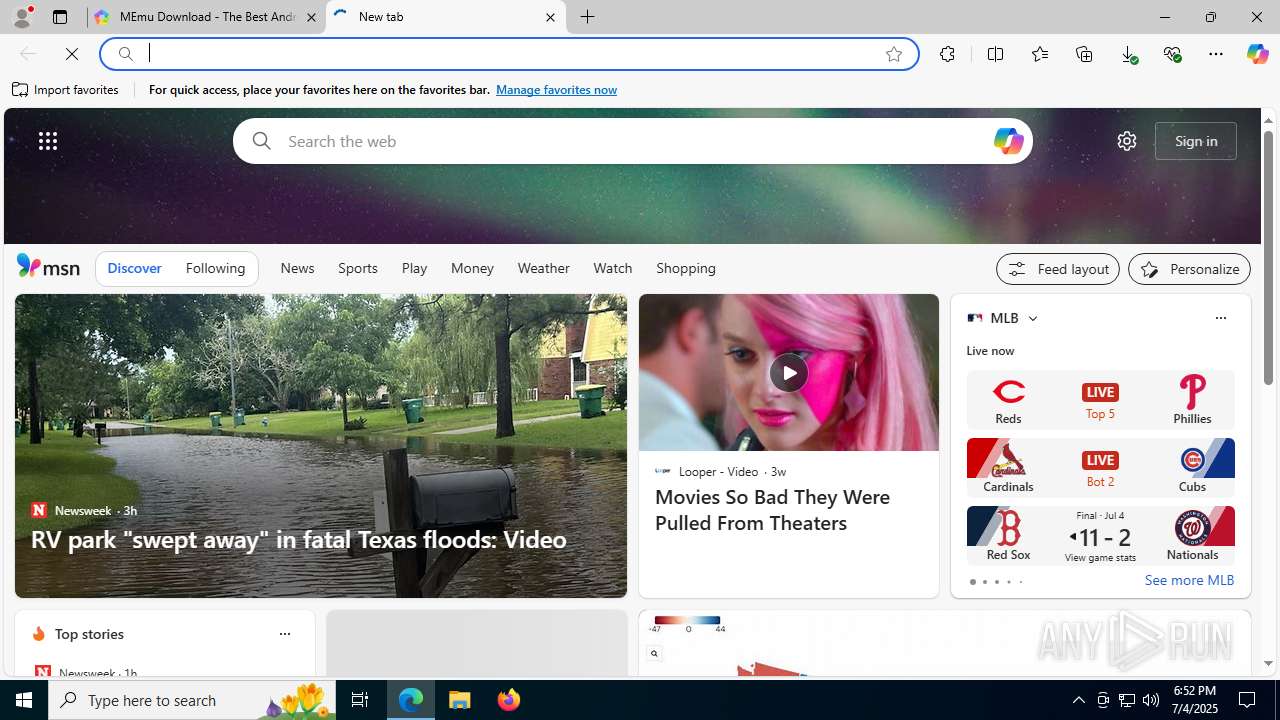The width and height of the screenshot is (1280, 720).
Task: Open Edge profile icon
Action: tap(21, 17)
